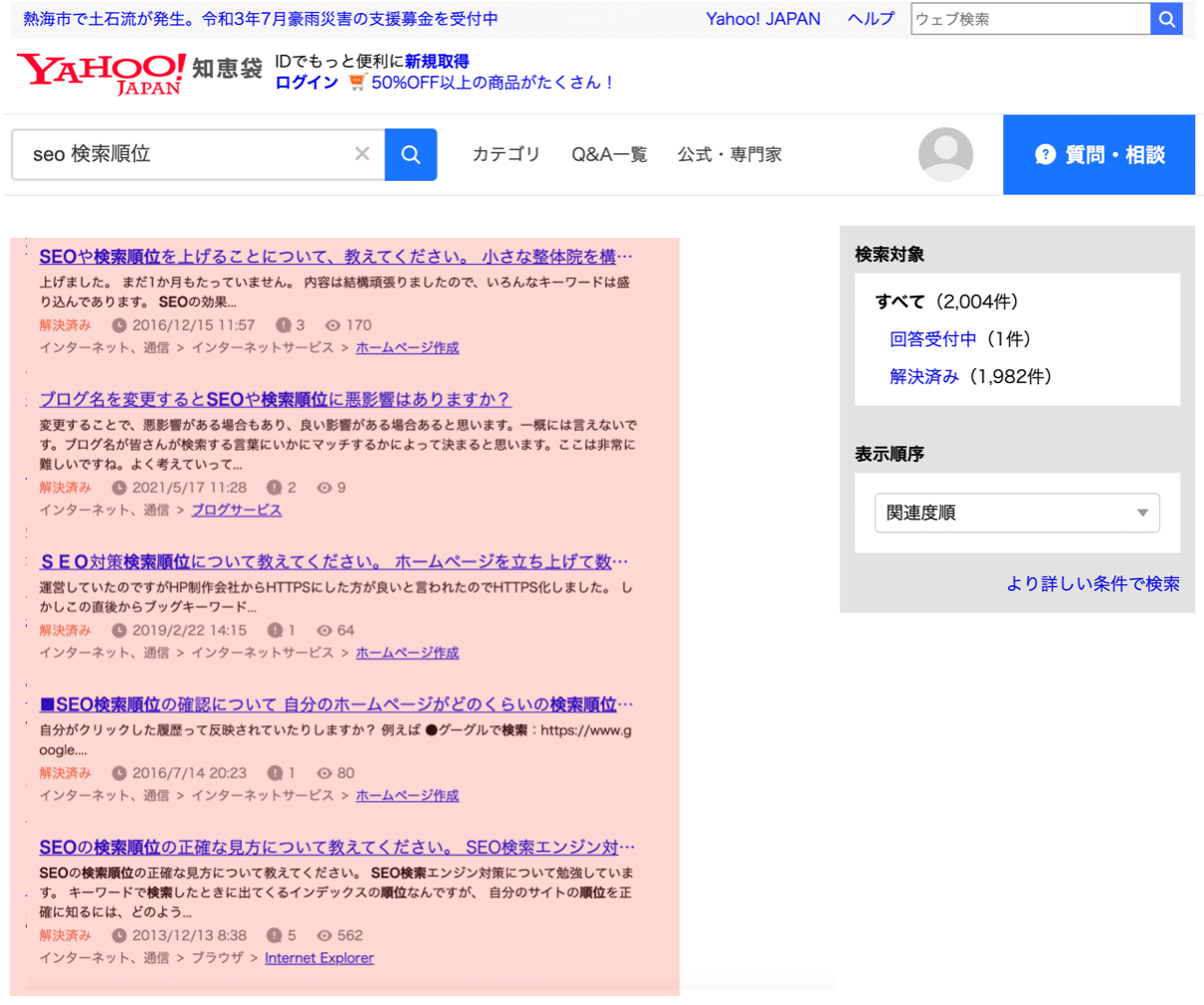Click the question mark icon in 質問・相談

click(x=1045, y=154)
